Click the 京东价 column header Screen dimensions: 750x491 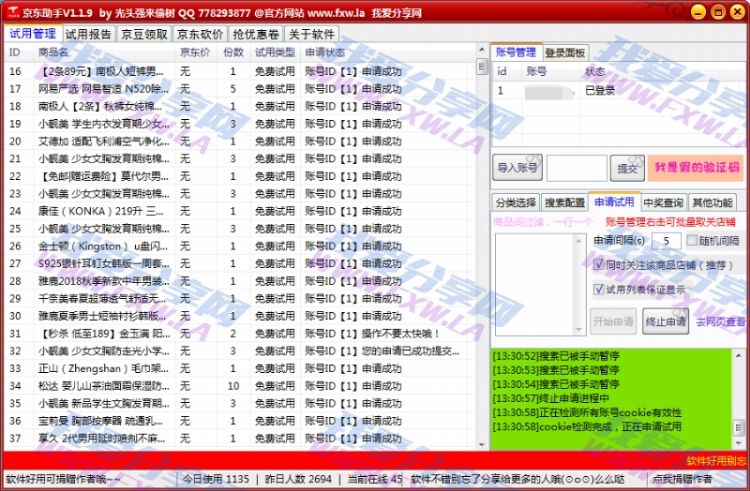click(x=195, y=52)
